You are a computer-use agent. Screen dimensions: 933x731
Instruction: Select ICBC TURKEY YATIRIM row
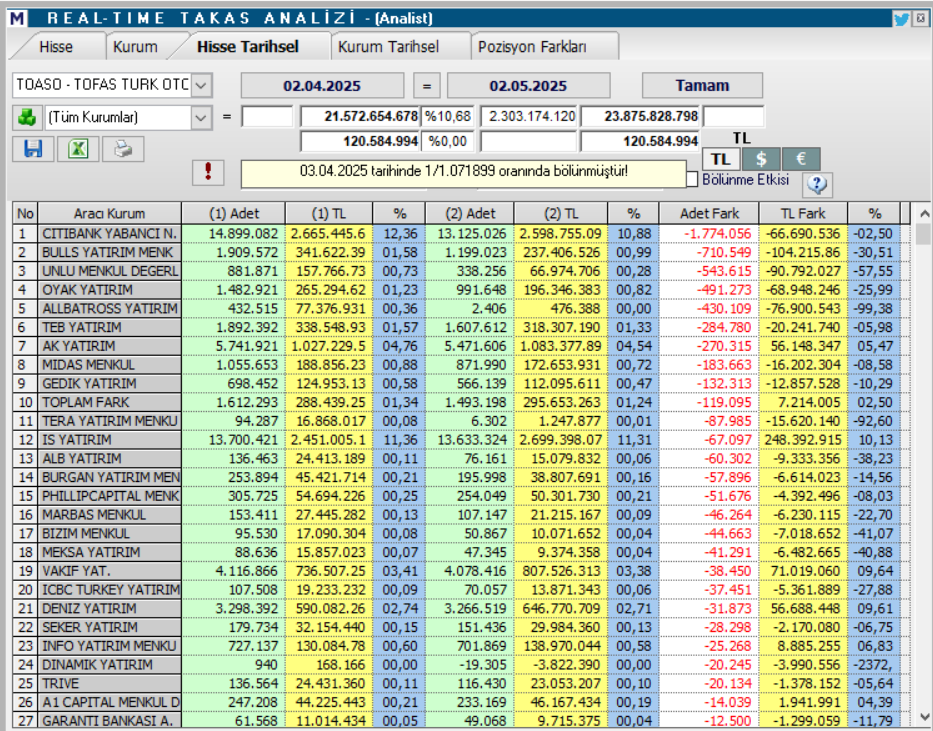(x=462, y=589)
